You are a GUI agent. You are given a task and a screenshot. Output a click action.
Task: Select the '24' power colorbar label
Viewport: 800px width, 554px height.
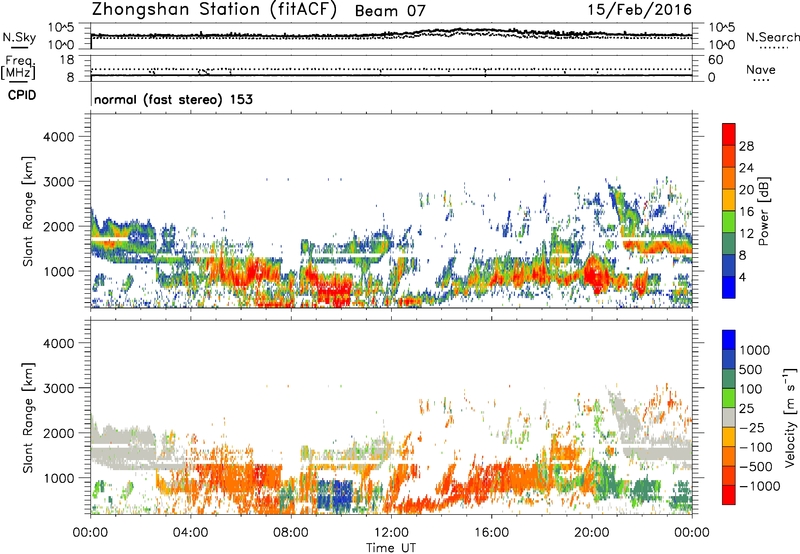746,168
